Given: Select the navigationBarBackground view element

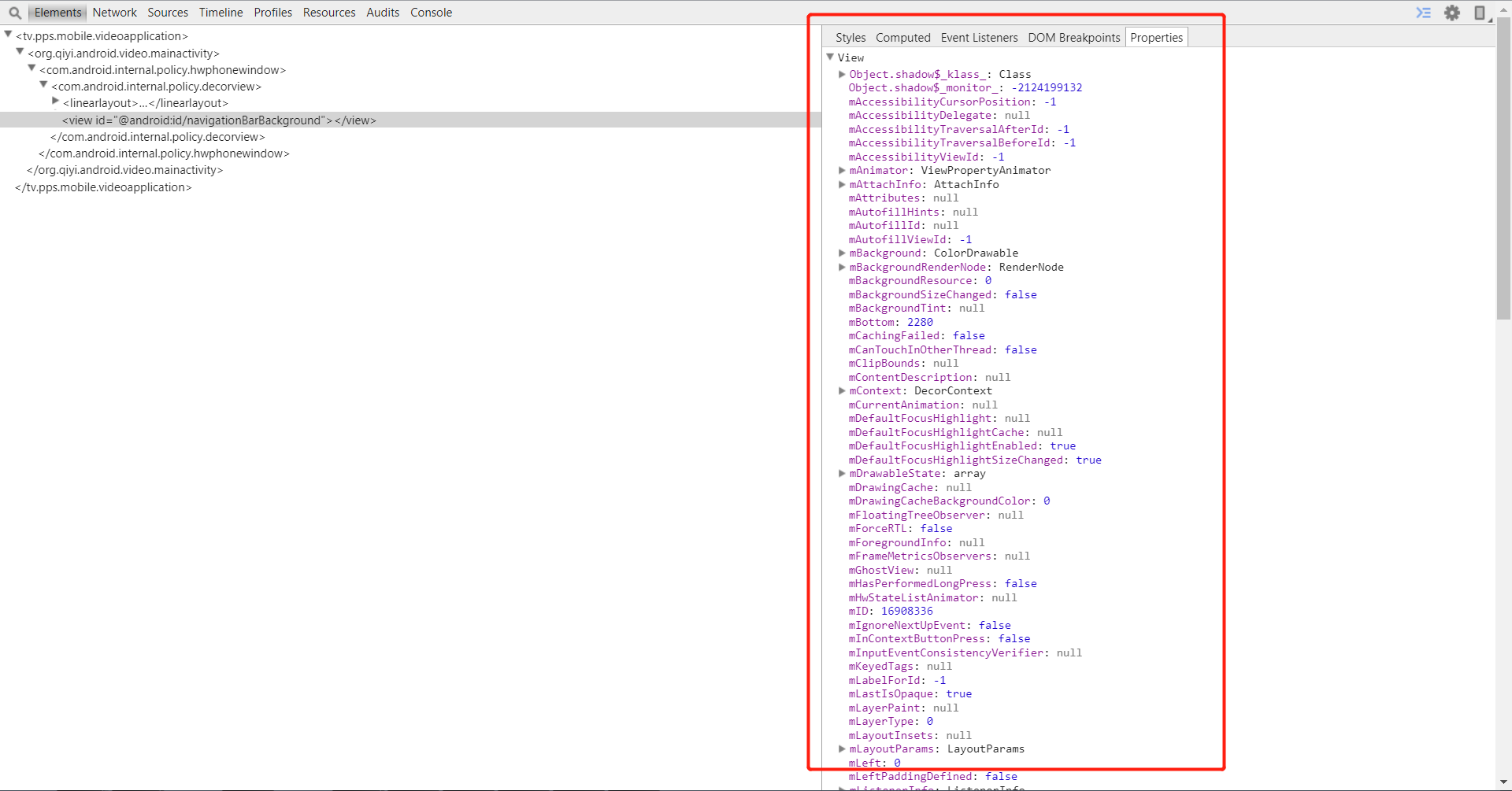Looking at the screenshot, I should click(219, 120).
